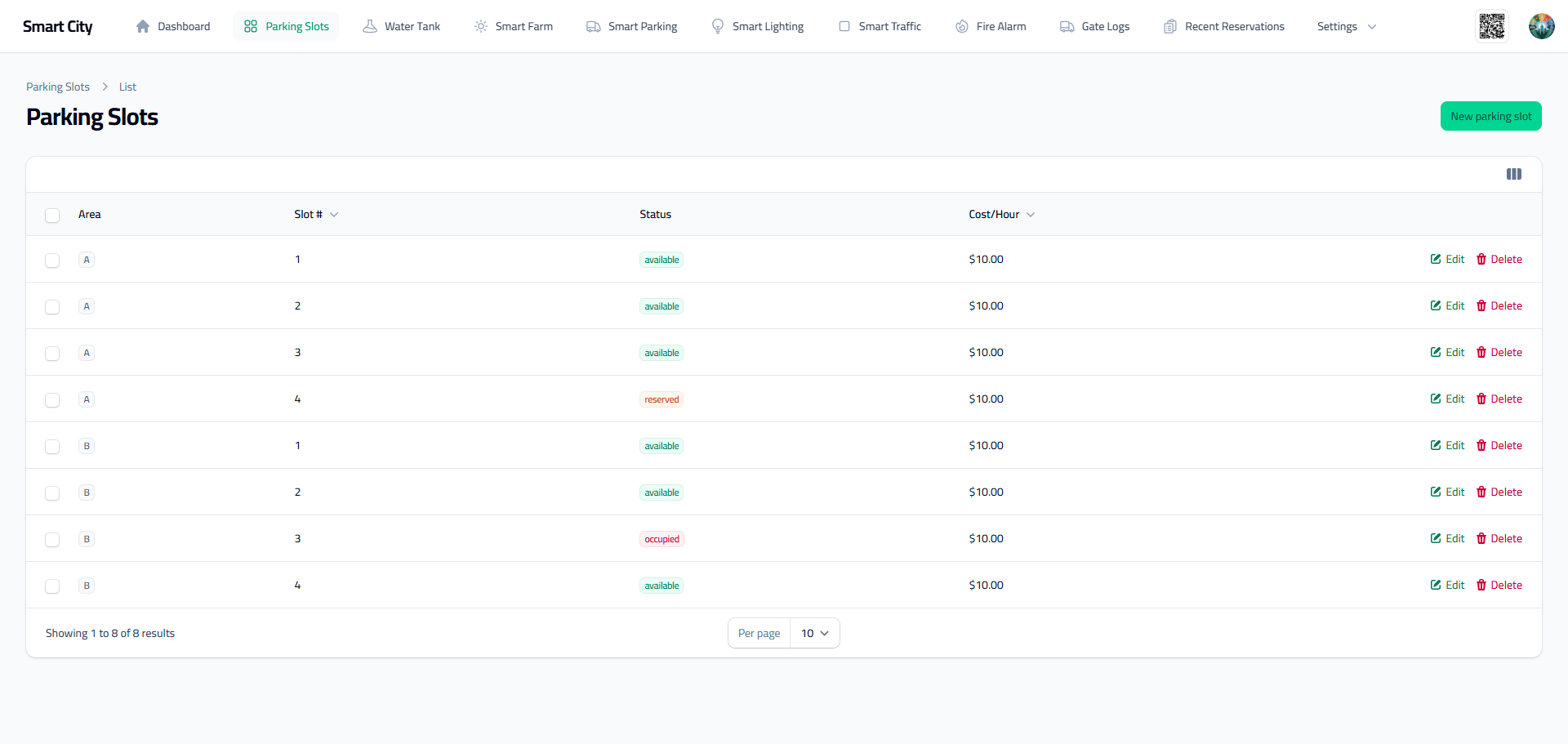Open the Fire Alarm section
Viewport: 1568px width, 744px height.
click(991, 26)
